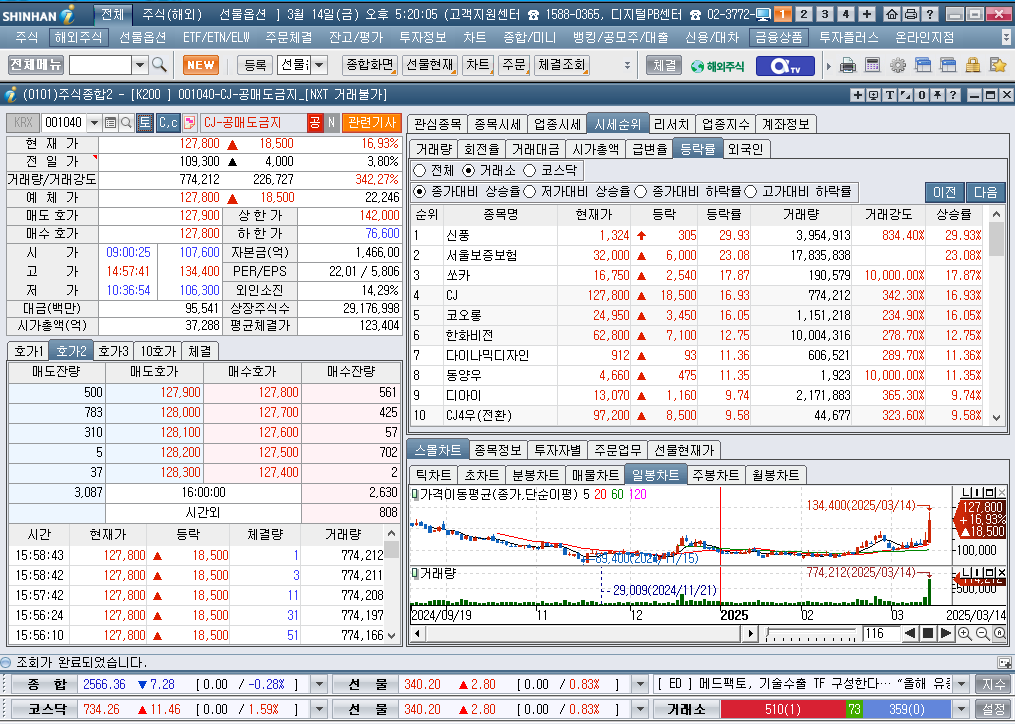The image size is (1015, 724).
Task: Click the printer icon in title bar
Action: coord(911,14)
